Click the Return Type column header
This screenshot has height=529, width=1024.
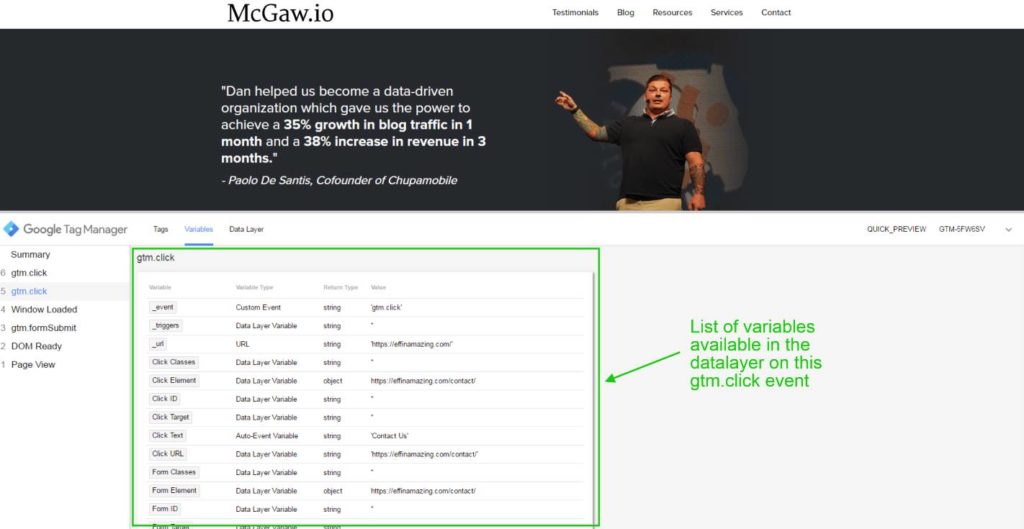tap(341, 287)
